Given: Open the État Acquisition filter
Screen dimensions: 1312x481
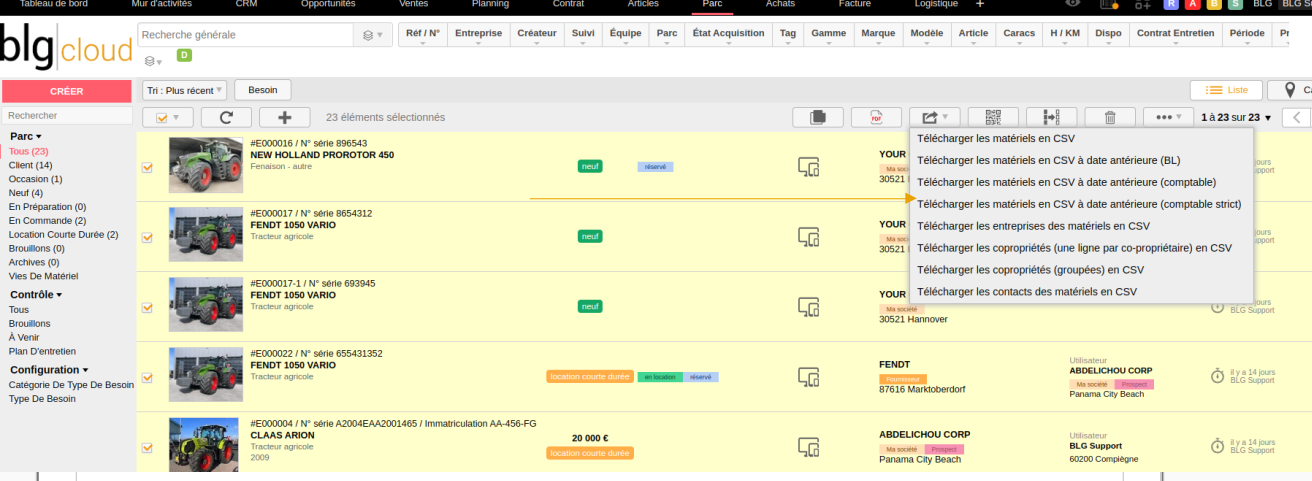Looking at the screenshot, I should 728,33.
